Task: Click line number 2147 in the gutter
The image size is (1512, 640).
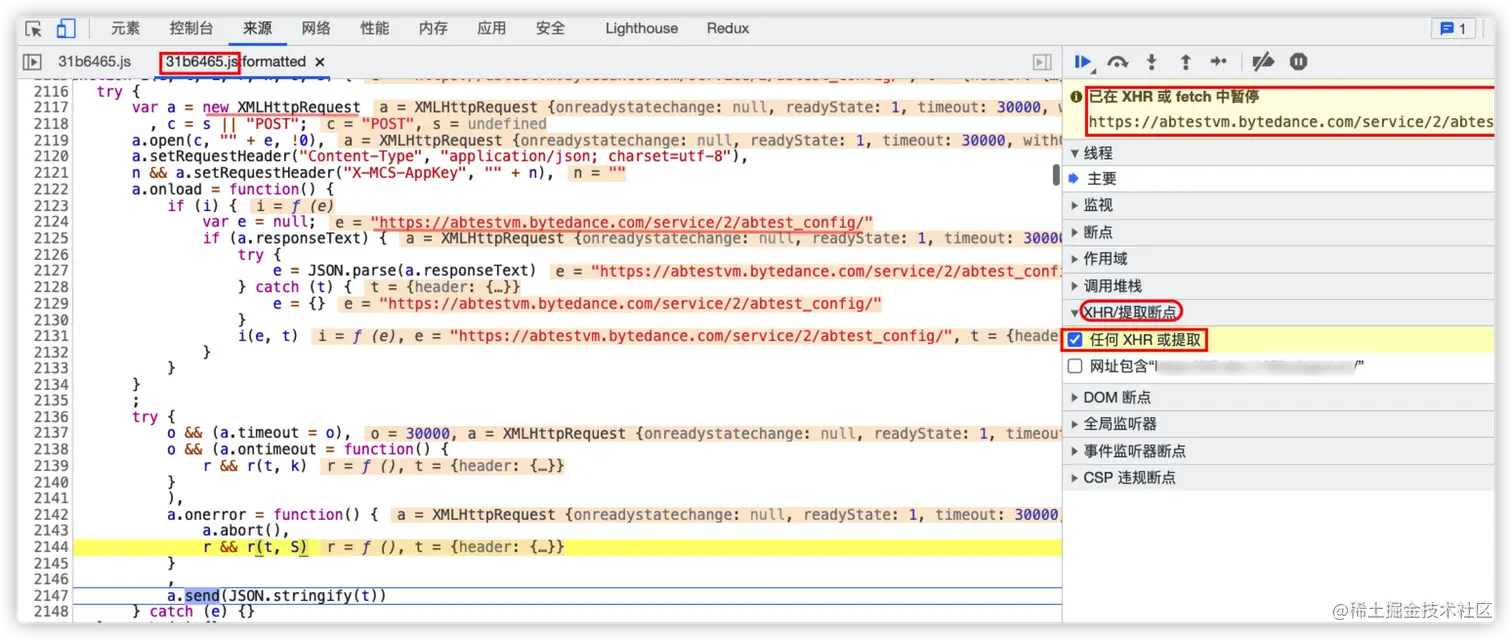Action: [x=50, y=596]
